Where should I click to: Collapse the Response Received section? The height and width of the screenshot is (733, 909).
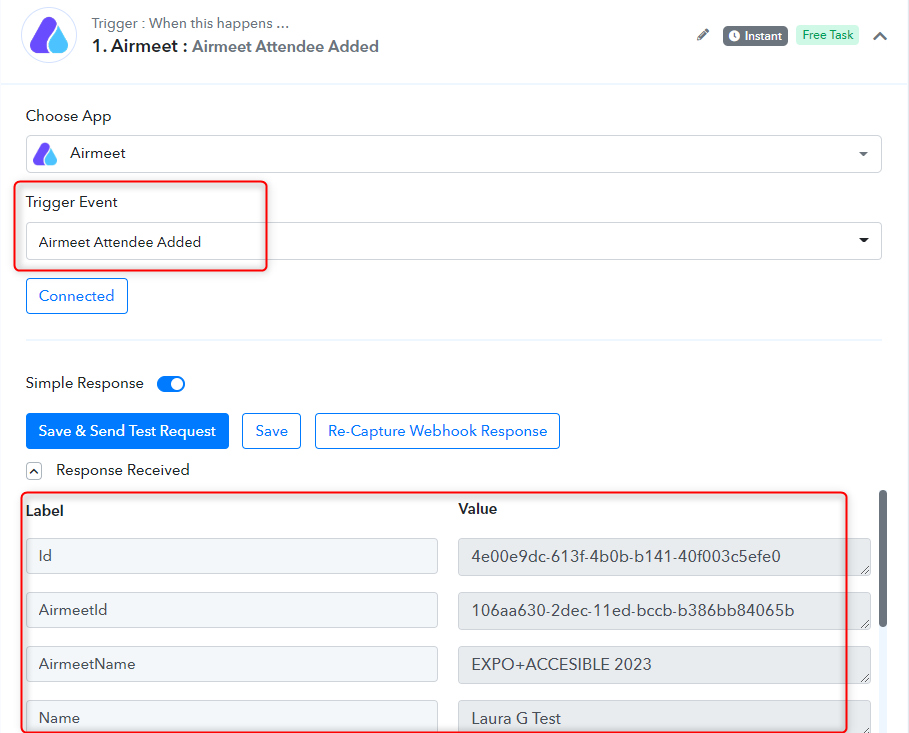[34, 471]
